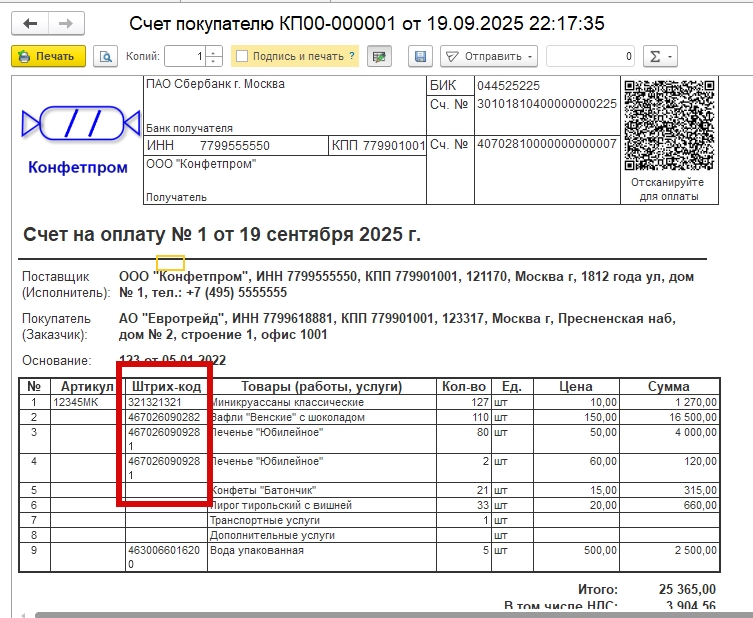Select the КПП 779901001 cell

377,145
